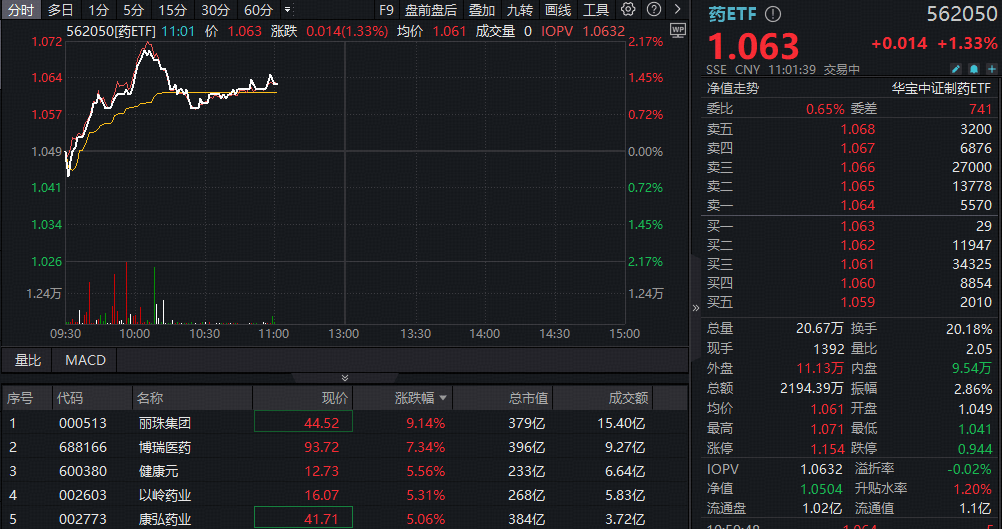
Task: Add to watchlist with plus icon
Action: (989, 69)
